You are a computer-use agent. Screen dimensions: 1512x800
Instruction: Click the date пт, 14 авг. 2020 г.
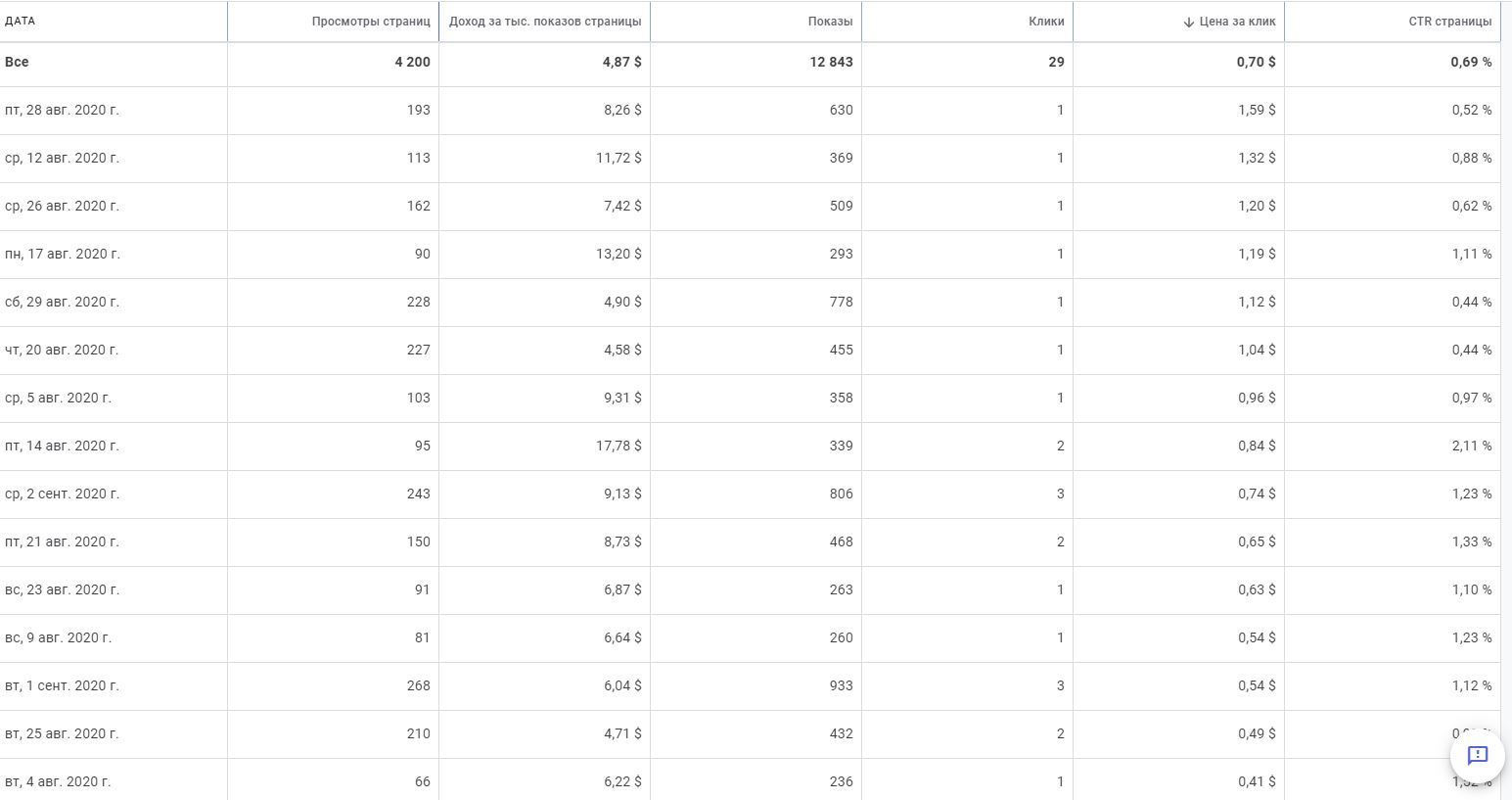[x=62, y=446]
